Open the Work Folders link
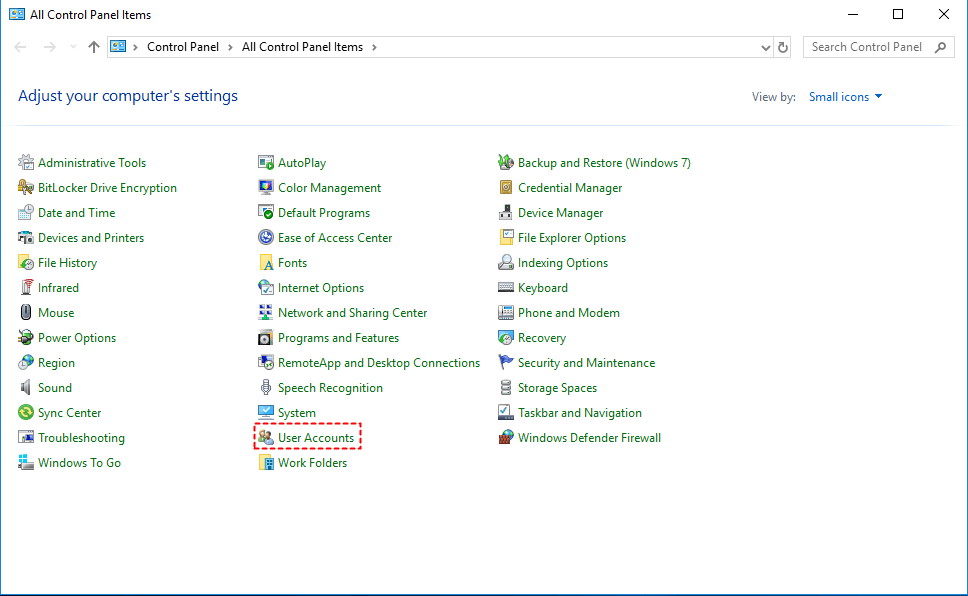The image size is (968, 596). click(x=312, y=463)
